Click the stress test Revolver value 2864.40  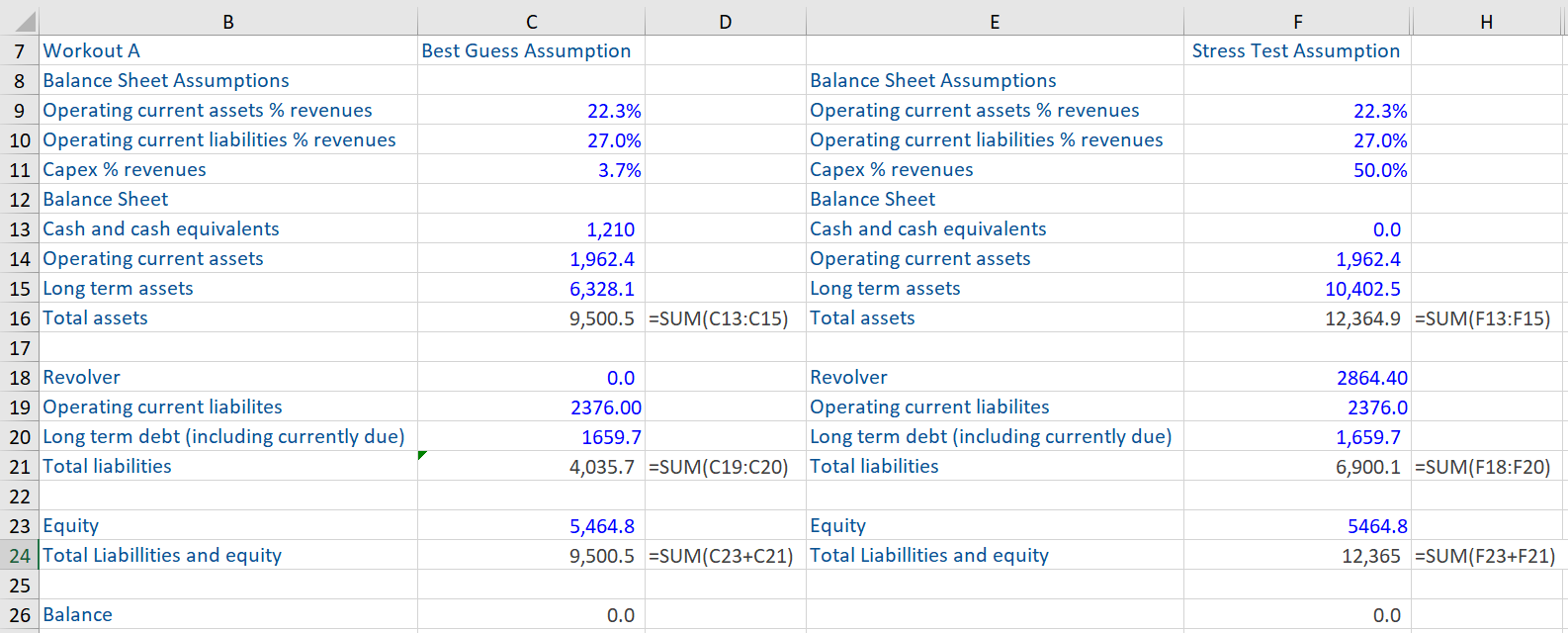click(x=1371, y=378)
